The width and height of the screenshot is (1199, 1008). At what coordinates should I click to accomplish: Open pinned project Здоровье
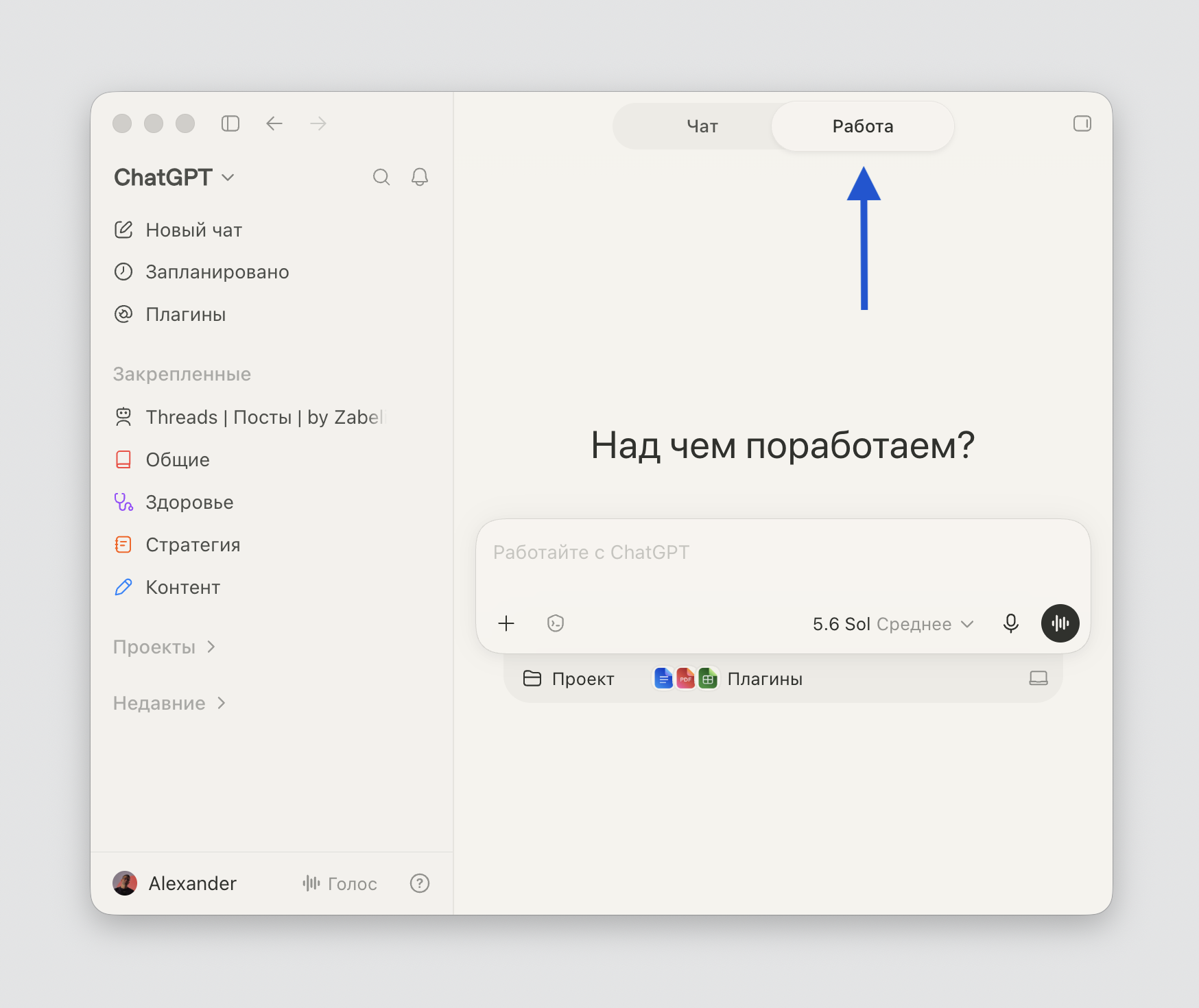[189, 502]
